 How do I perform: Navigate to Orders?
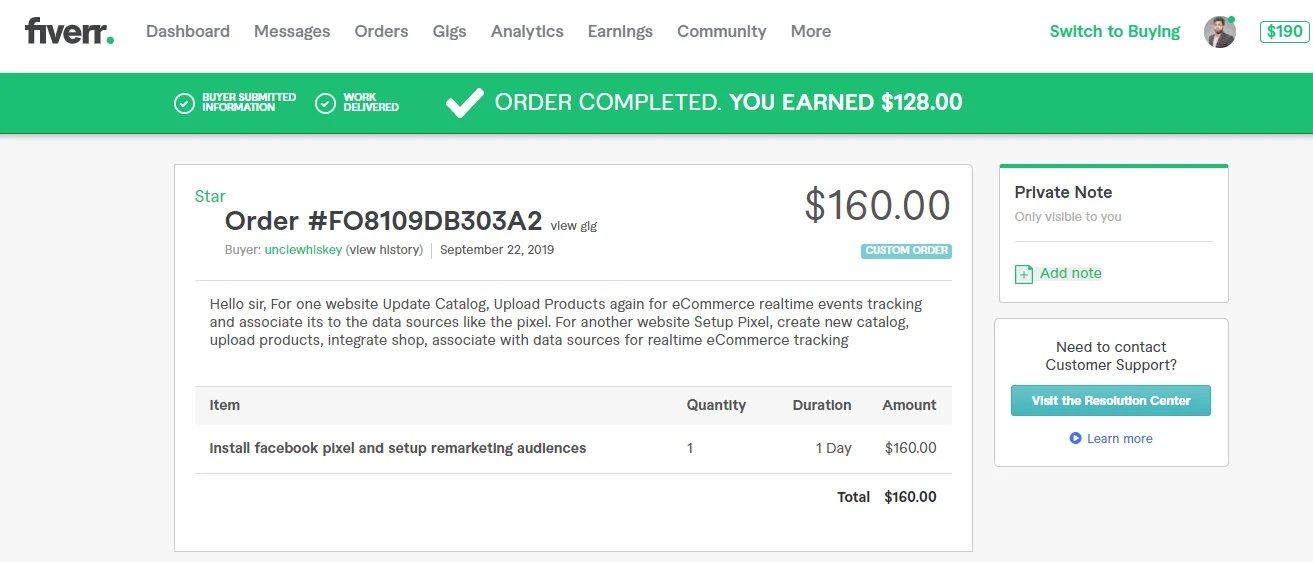[x=381, y=31]
